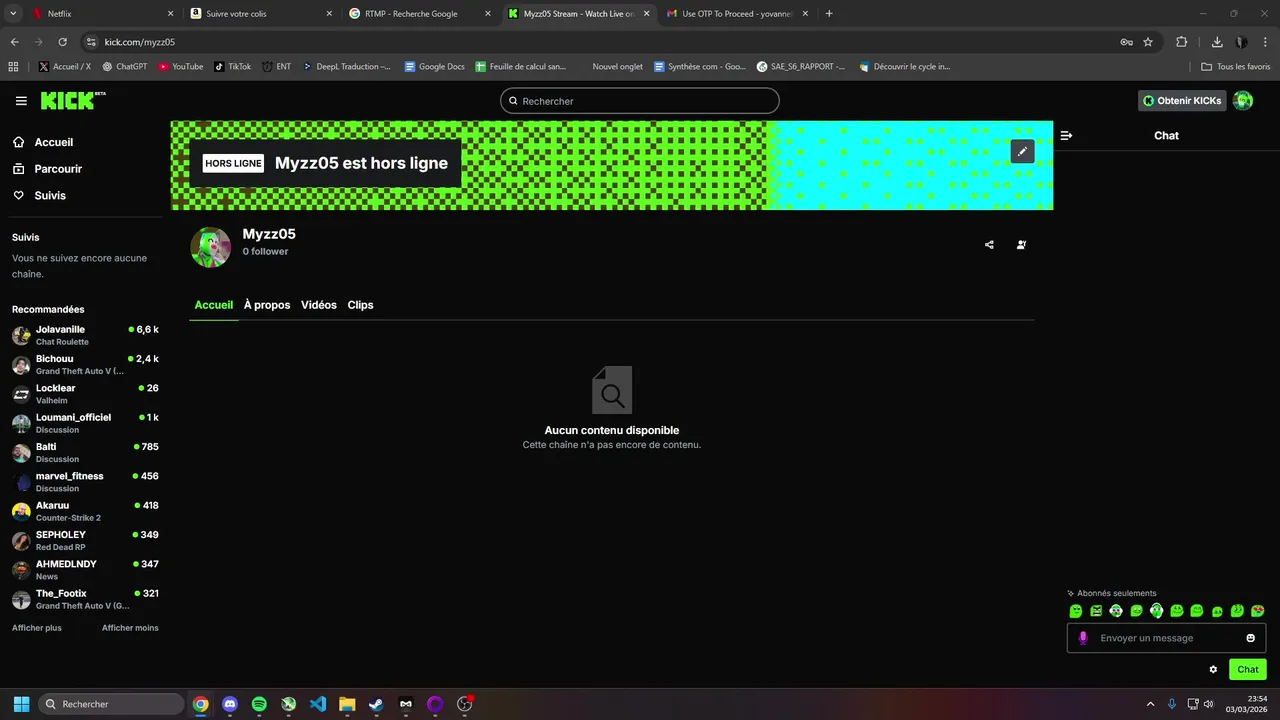
Task: Reload the page with refresh icon
Action: 63,42
